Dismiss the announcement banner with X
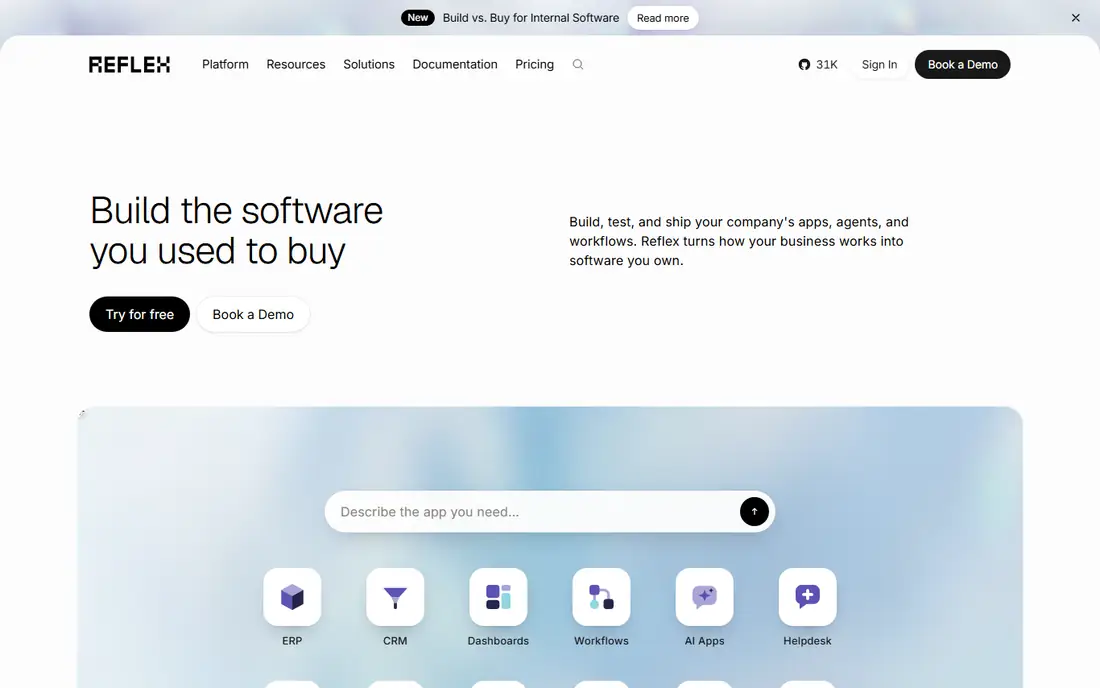This screenshot has height=688, width=1100. pos(1075,18)
